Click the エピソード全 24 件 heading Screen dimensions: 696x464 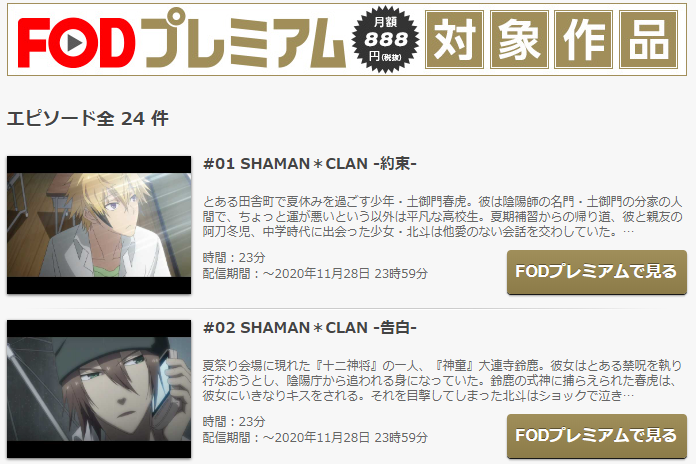(x=87, y=119)
